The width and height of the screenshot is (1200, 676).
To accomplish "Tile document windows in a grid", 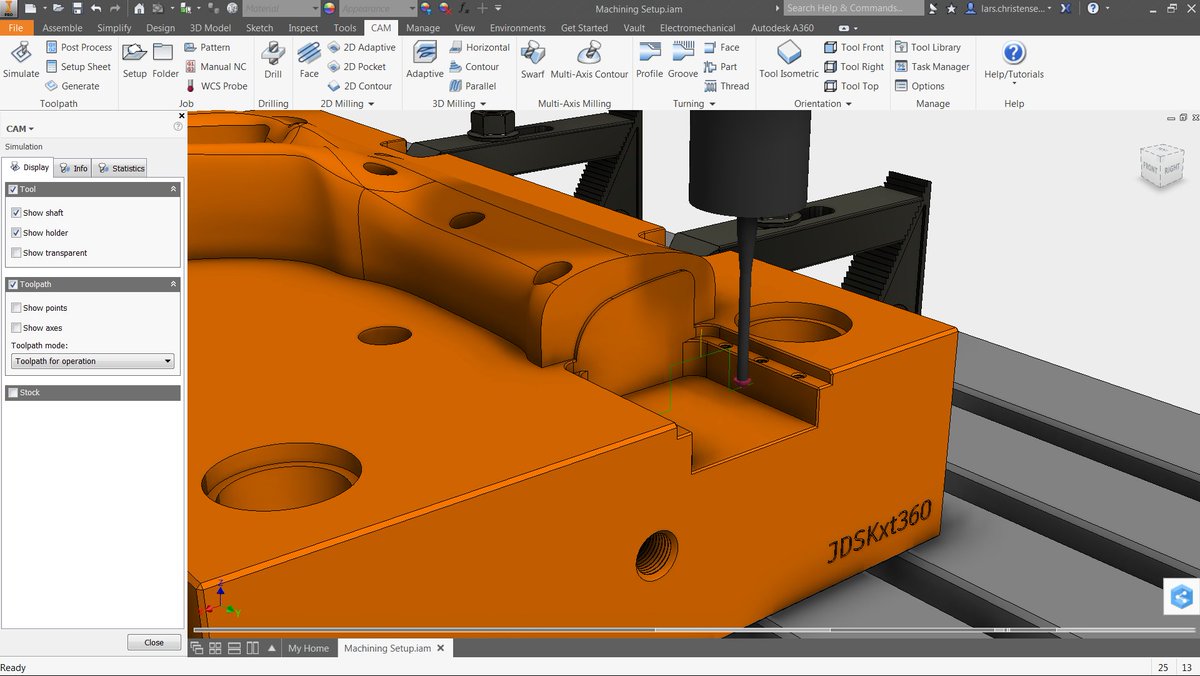I will click(215, 648).
